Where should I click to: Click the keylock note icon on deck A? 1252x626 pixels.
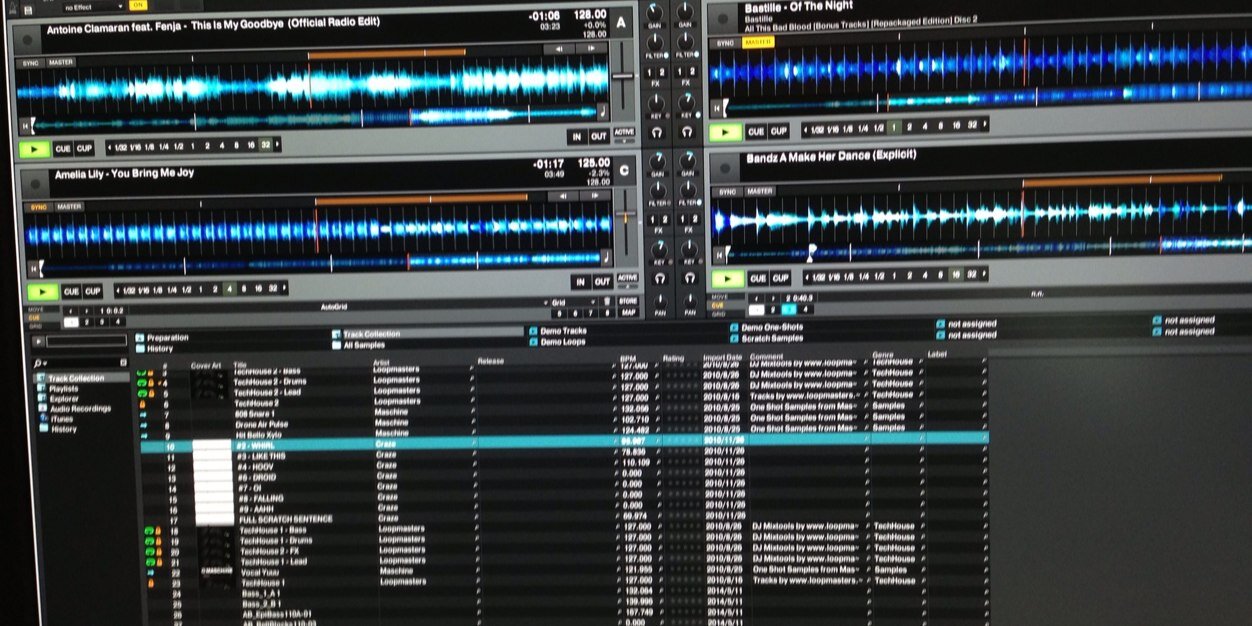pos(602,112)
